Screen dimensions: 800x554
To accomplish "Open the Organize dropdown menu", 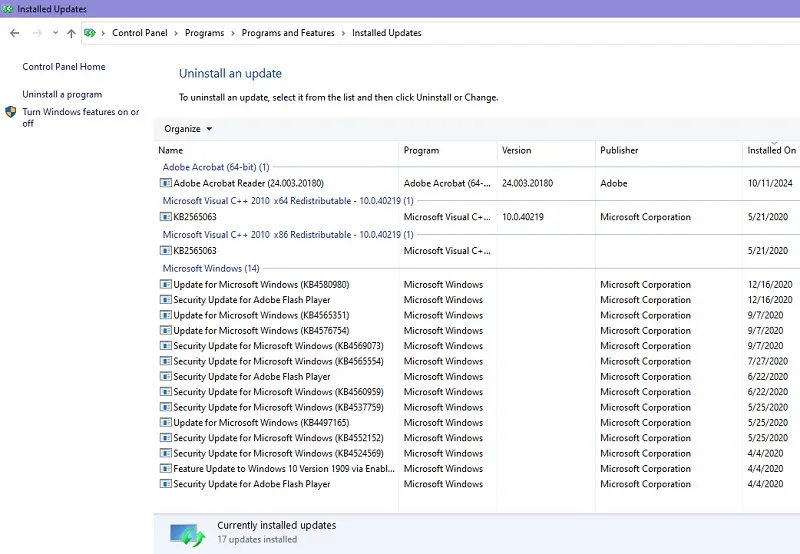I will coord(188,129).
